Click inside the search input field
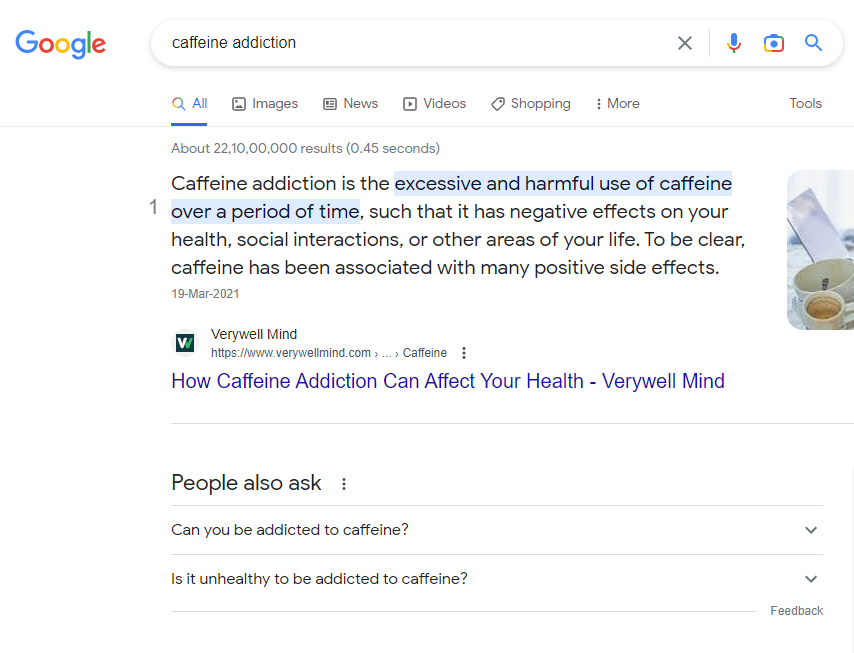Screen dimensions: 854x653 [x=400, y=43]
